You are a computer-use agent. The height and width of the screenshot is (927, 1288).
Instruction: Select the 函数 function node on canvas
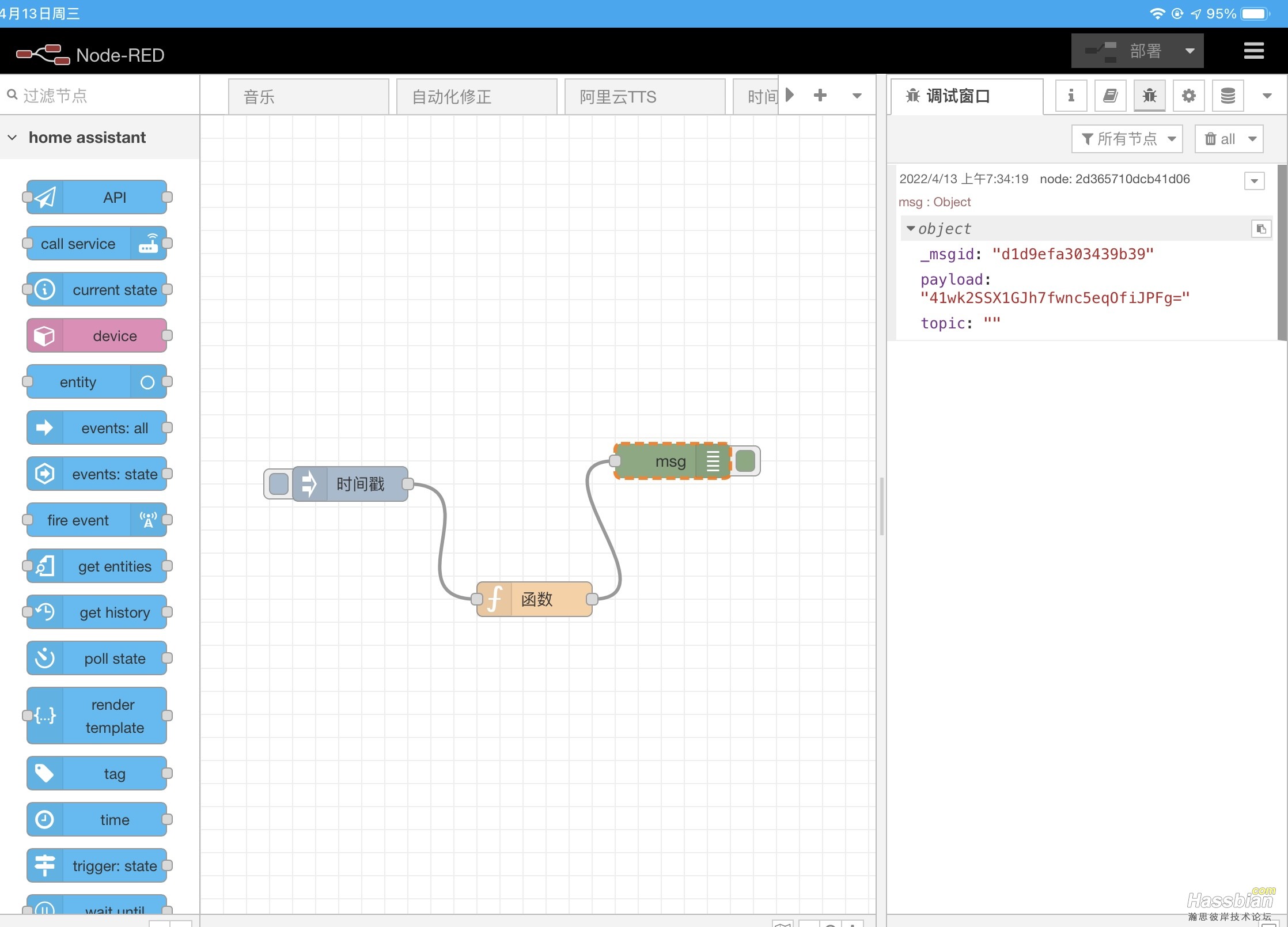click(x=535, y=599)
